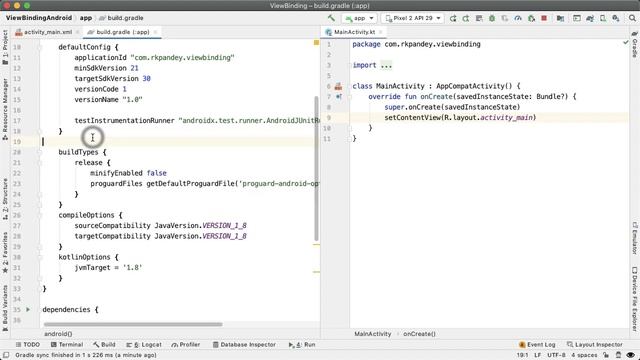The width and height of the screenshot is (640, 360).
Task: Click the android() breadcrumb below the editor
Action: pos(58,334)
